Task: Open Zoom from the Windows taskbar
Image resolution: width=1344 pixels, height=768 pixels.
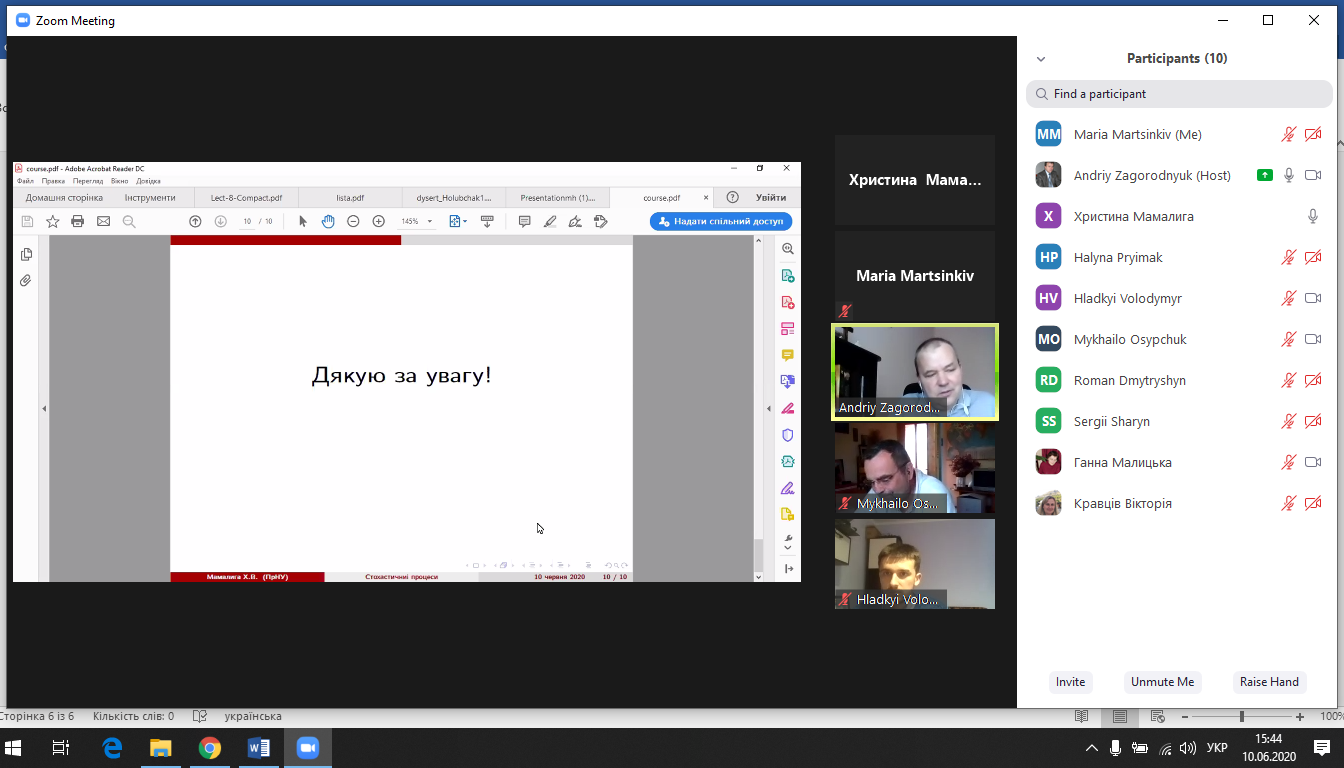Action: tap(307, 748)
